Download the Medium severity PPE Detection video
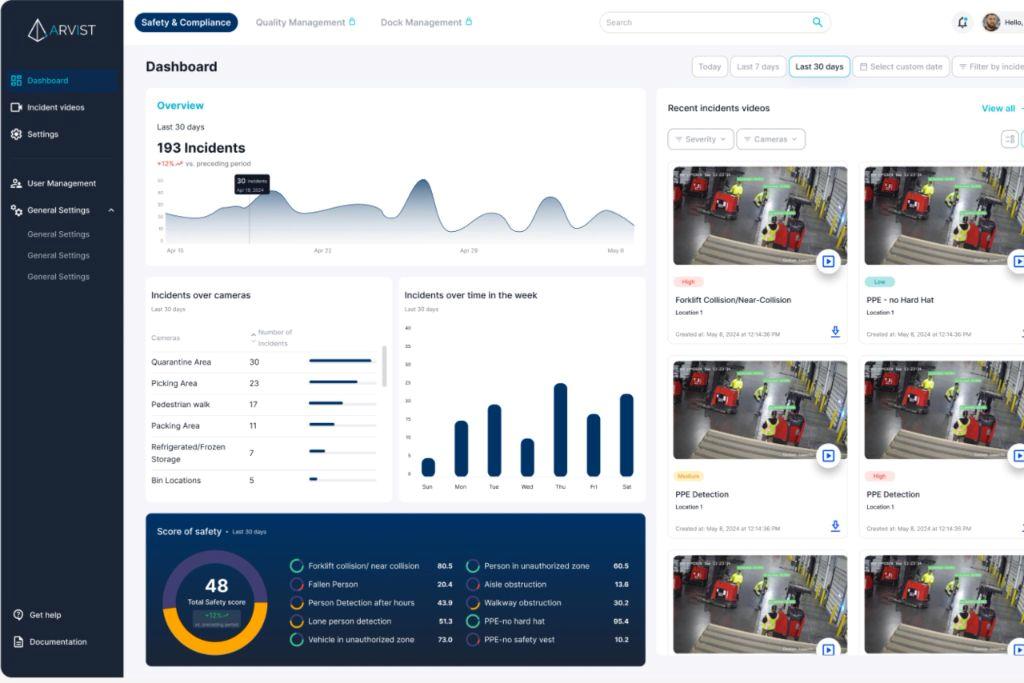1024x683 pixels. 835,526
